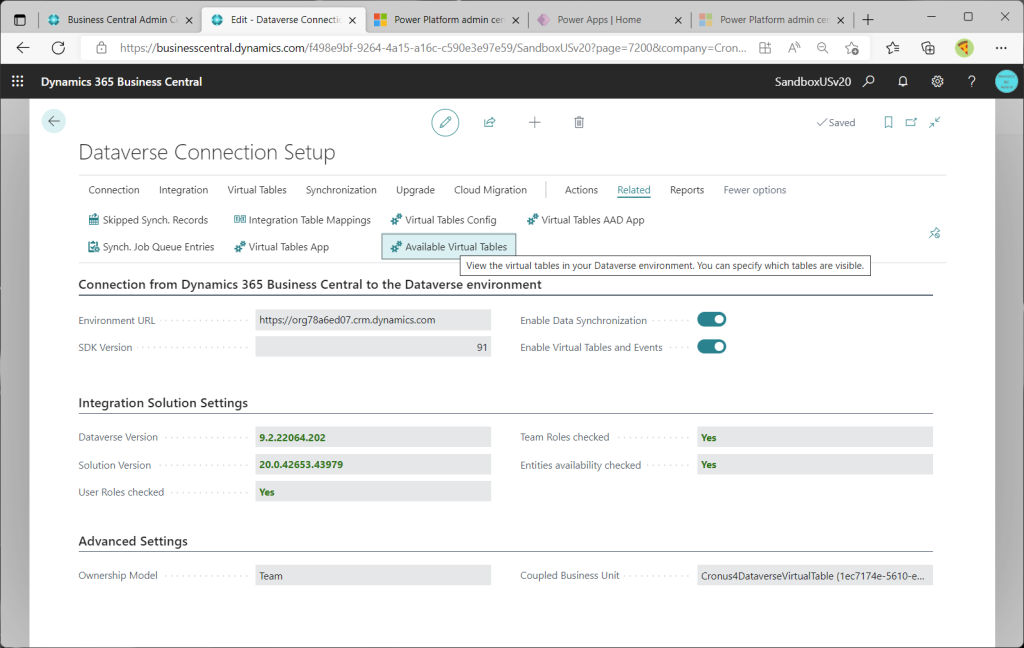1024x648 pixels.
Task: Select the Related menu
Action: pyautogui.click(x=633, y=190)
